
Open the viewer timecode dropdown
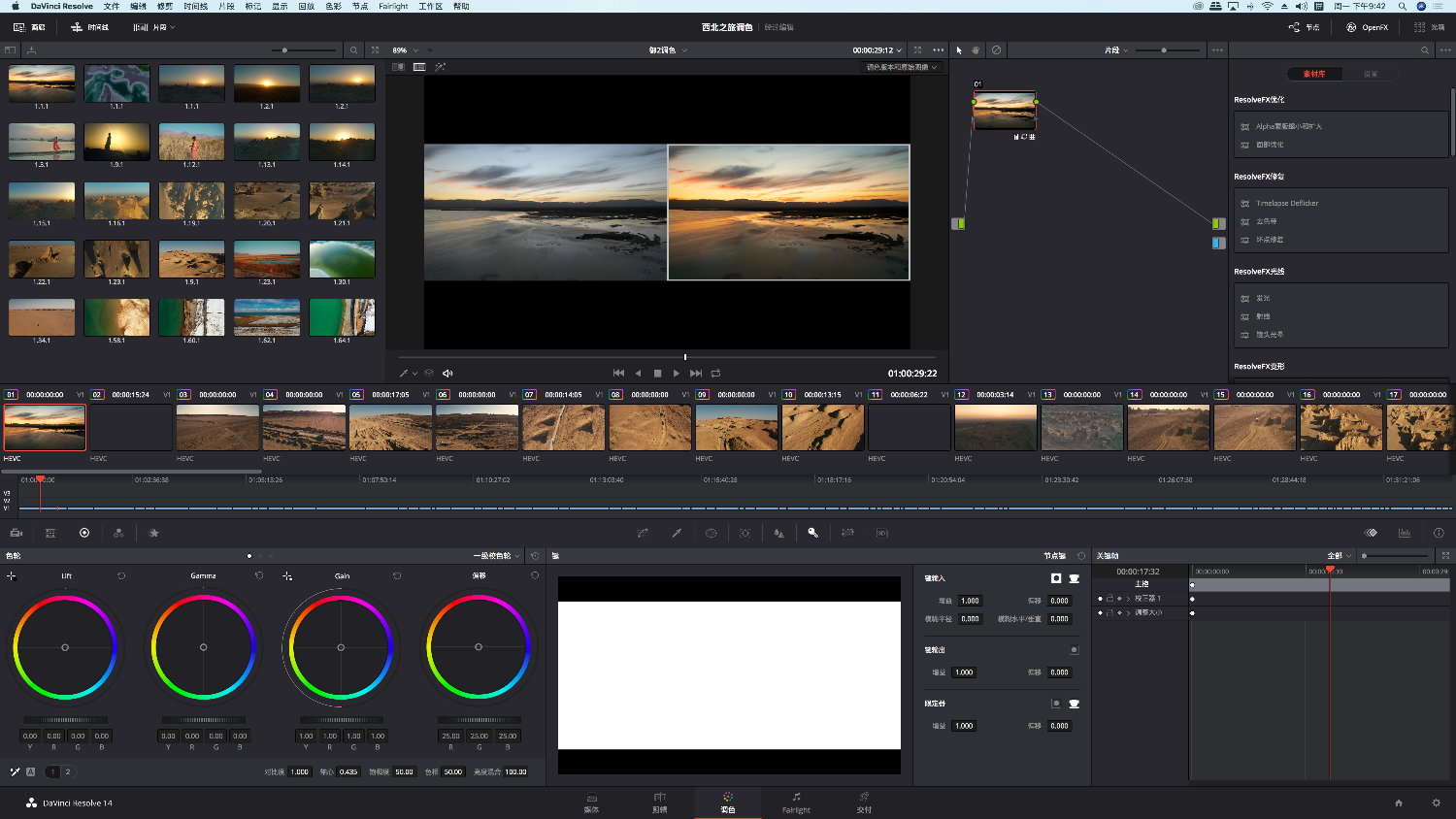tap(877, 50)
